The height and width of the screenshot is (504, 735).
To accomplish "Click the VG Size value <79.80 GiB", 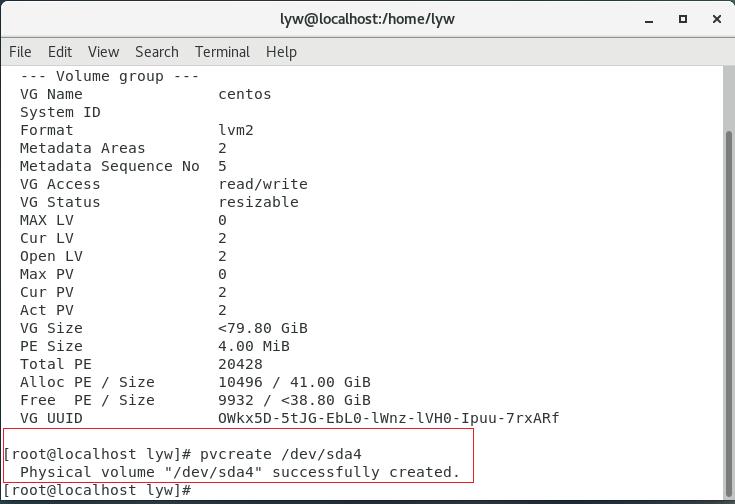I will pos(262,328).
